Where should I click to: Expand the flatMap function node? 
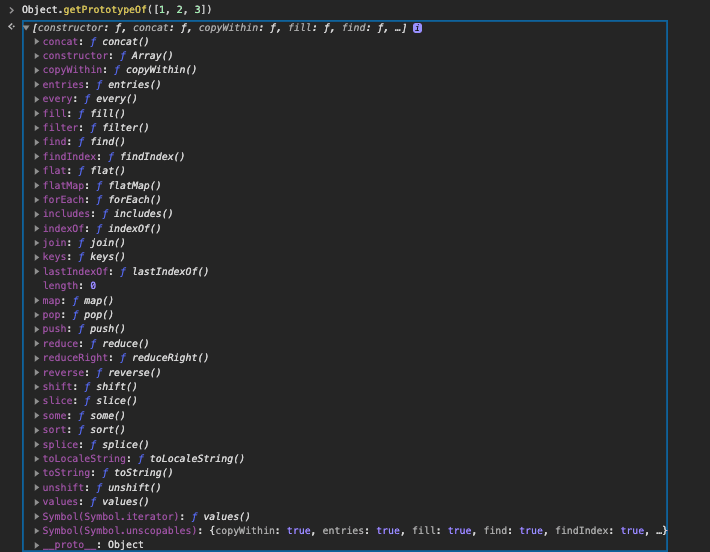coord(37,185)
